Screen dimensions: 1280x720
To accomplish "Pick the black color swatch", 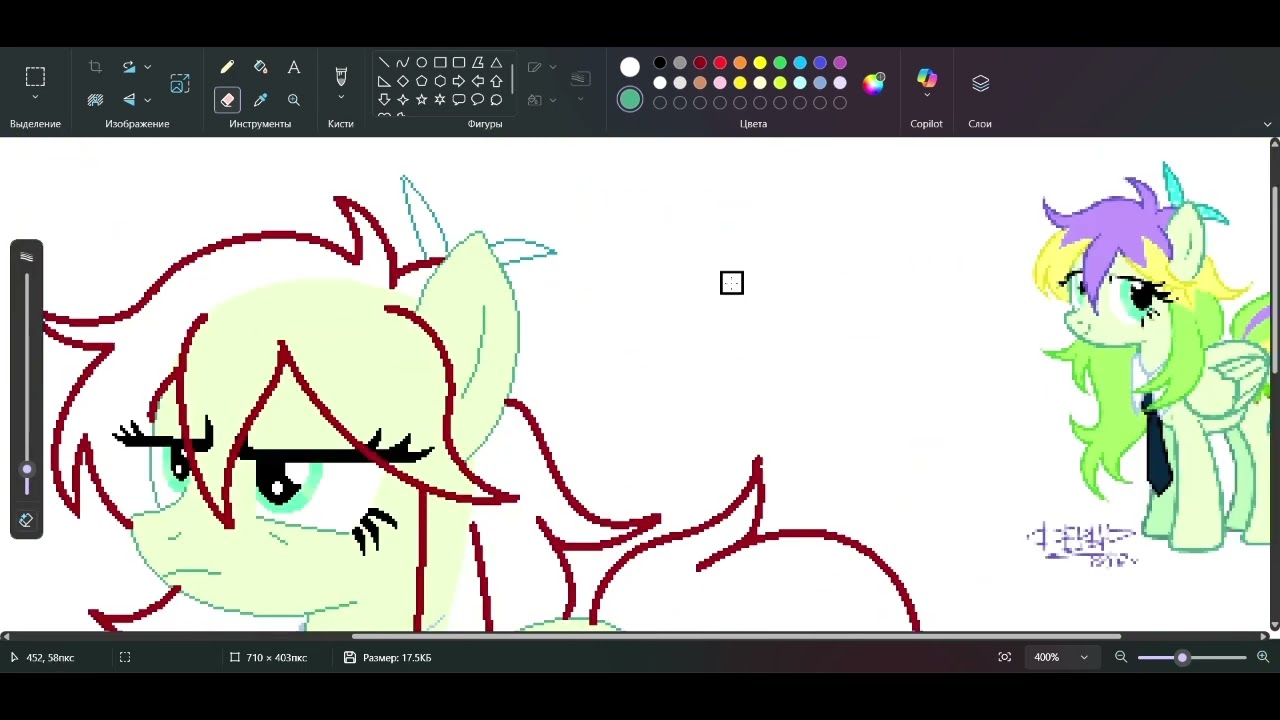I will tap(660, 63).
